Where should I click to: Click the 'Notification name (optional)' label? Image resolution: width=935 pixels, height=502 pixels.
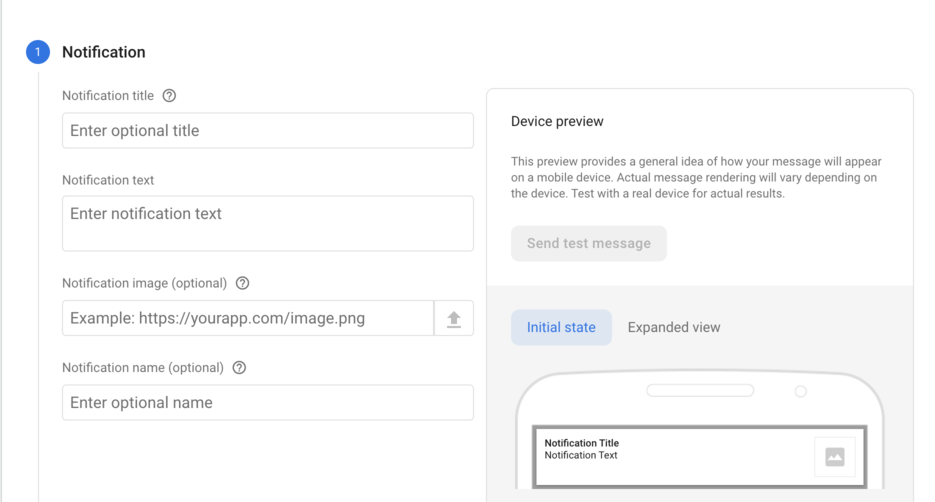143,368
